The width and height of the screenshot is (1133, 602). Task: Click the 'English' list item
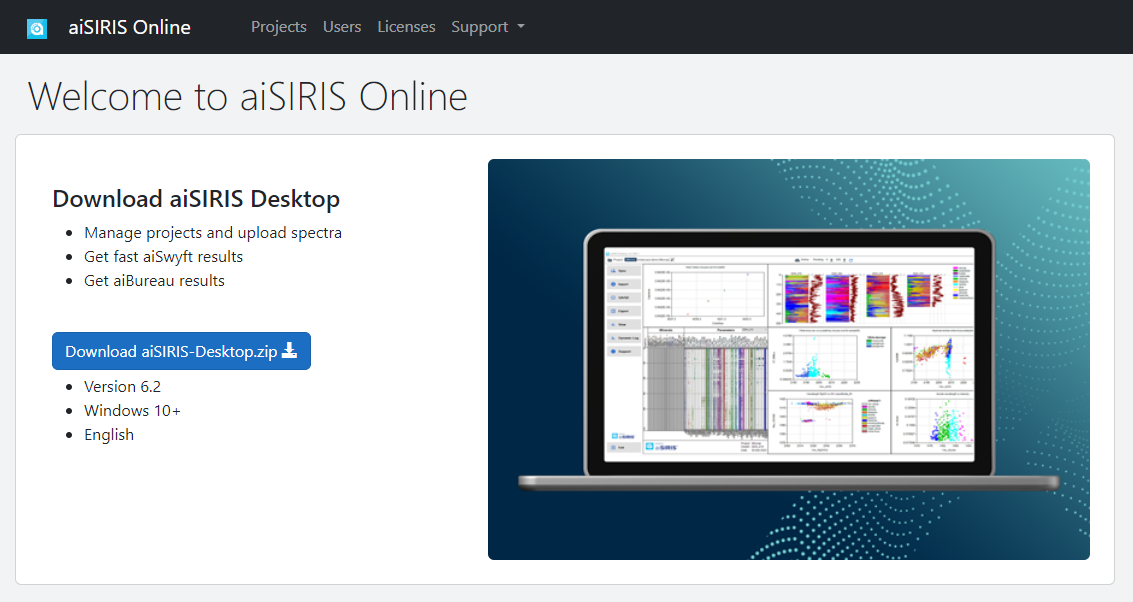108,435
